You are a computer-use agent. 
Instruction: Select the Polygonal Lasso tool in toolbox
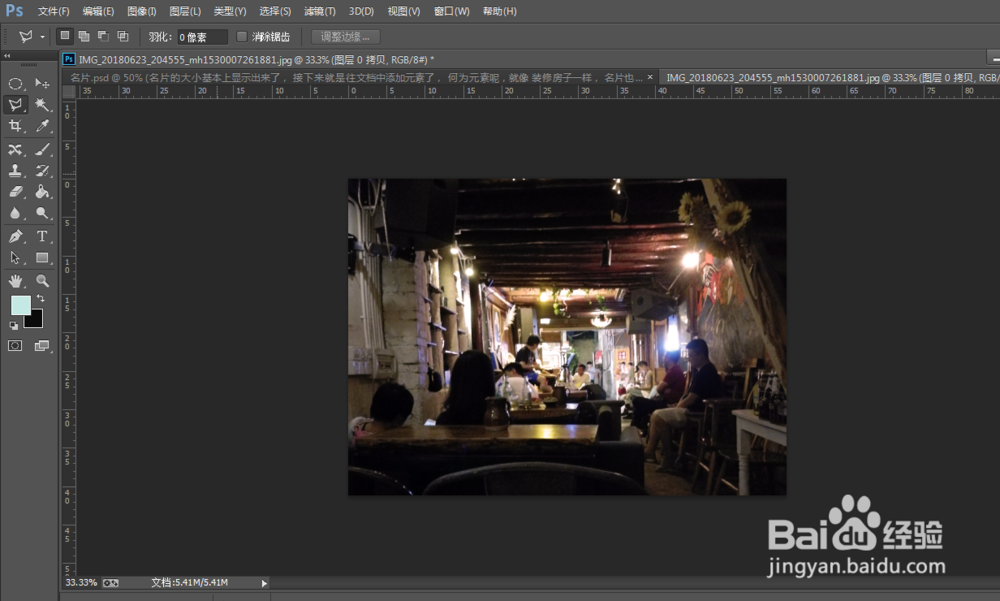coord(15,105)
